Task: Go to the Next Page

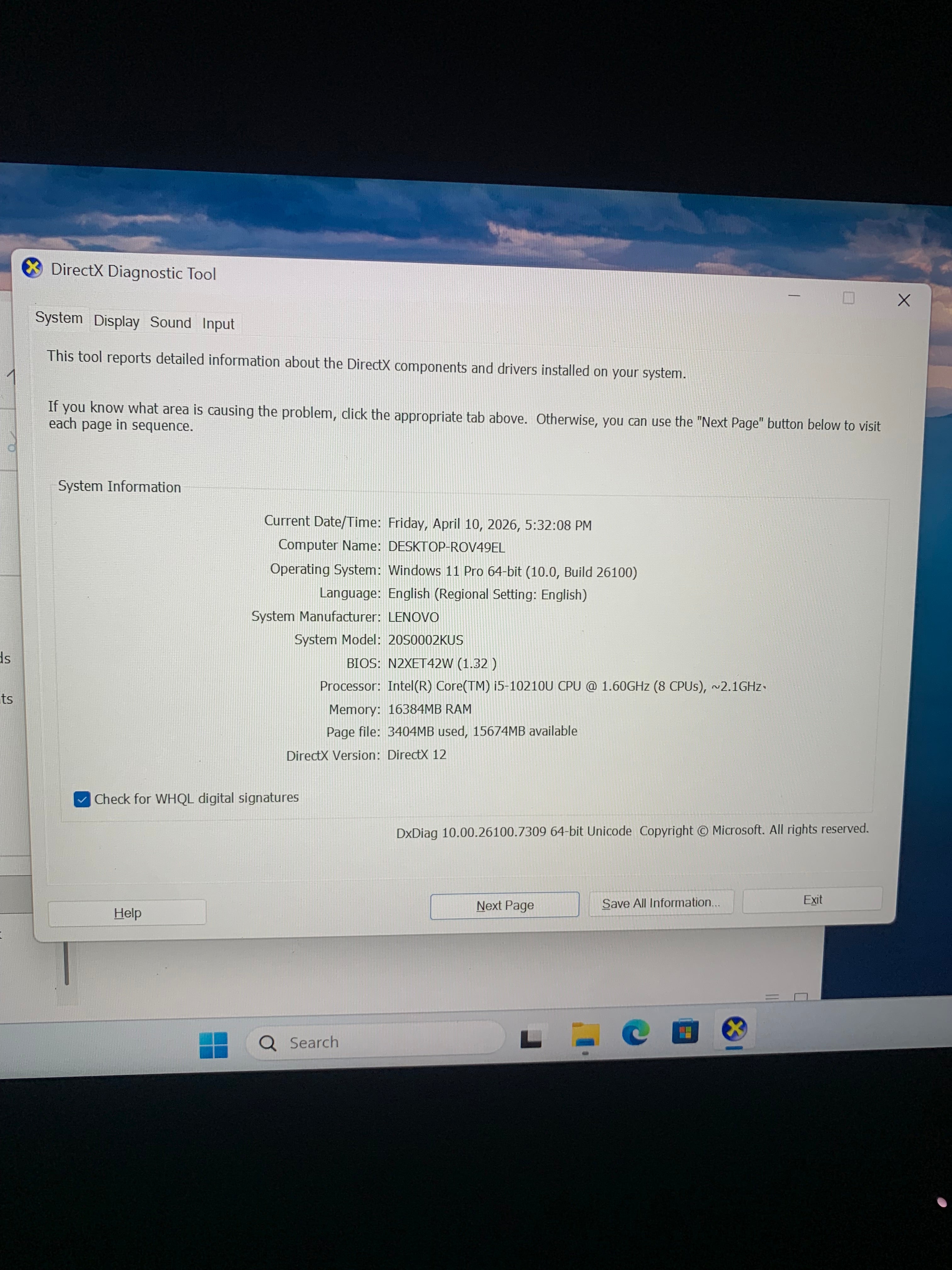Action: coord(505,906)
